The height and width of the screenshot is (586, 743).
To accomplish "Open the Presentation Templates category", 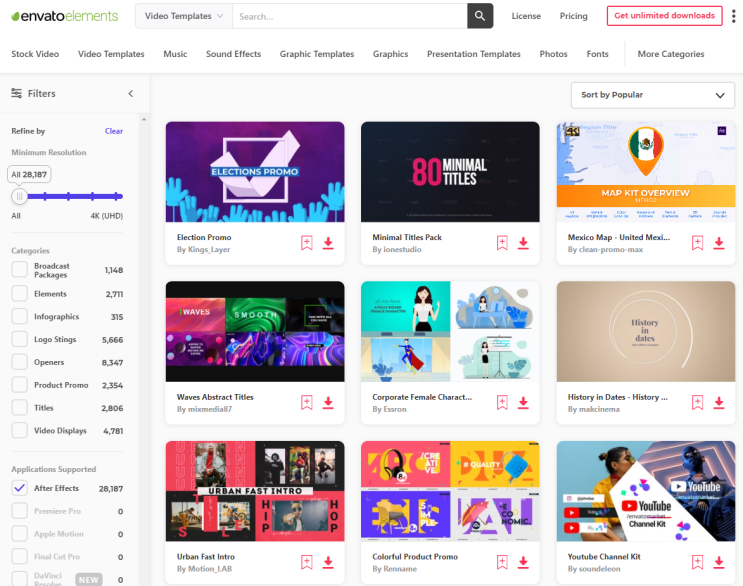I will [473, 54].
